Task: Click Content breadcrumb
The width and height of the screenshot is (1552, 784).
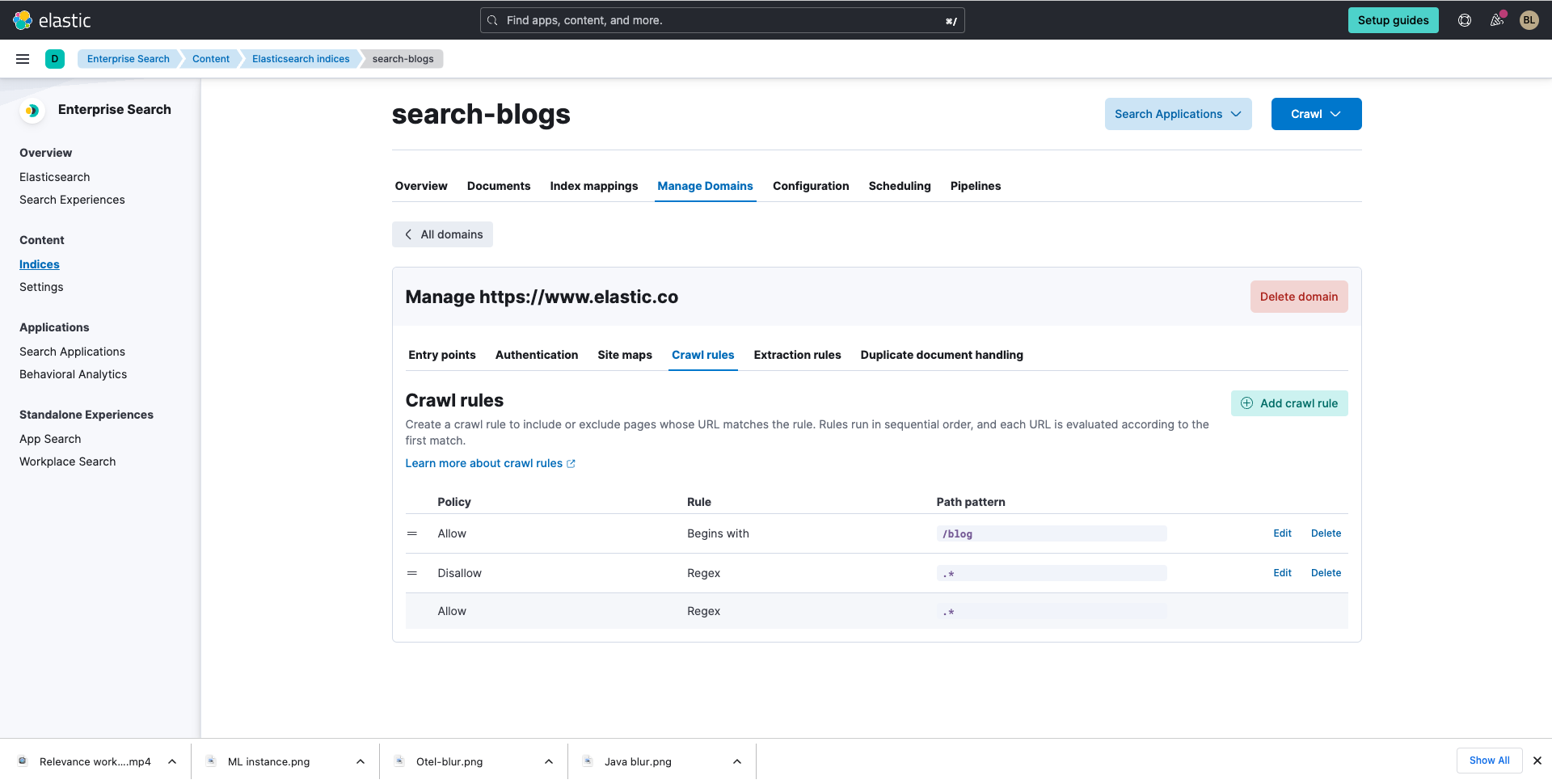Action: click(x=211, y=59)
